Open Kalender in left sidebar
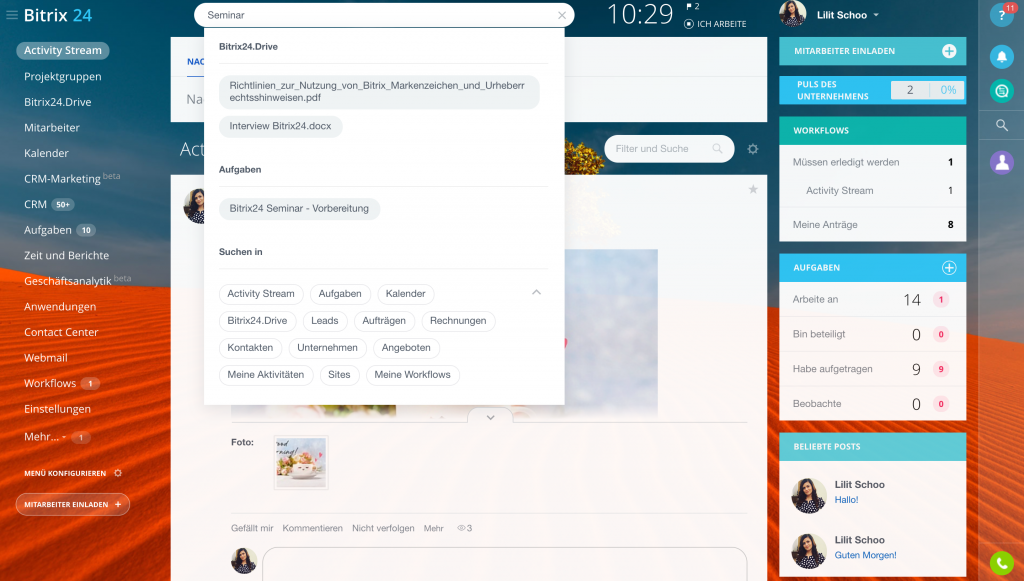 click(x=46, y=153)
